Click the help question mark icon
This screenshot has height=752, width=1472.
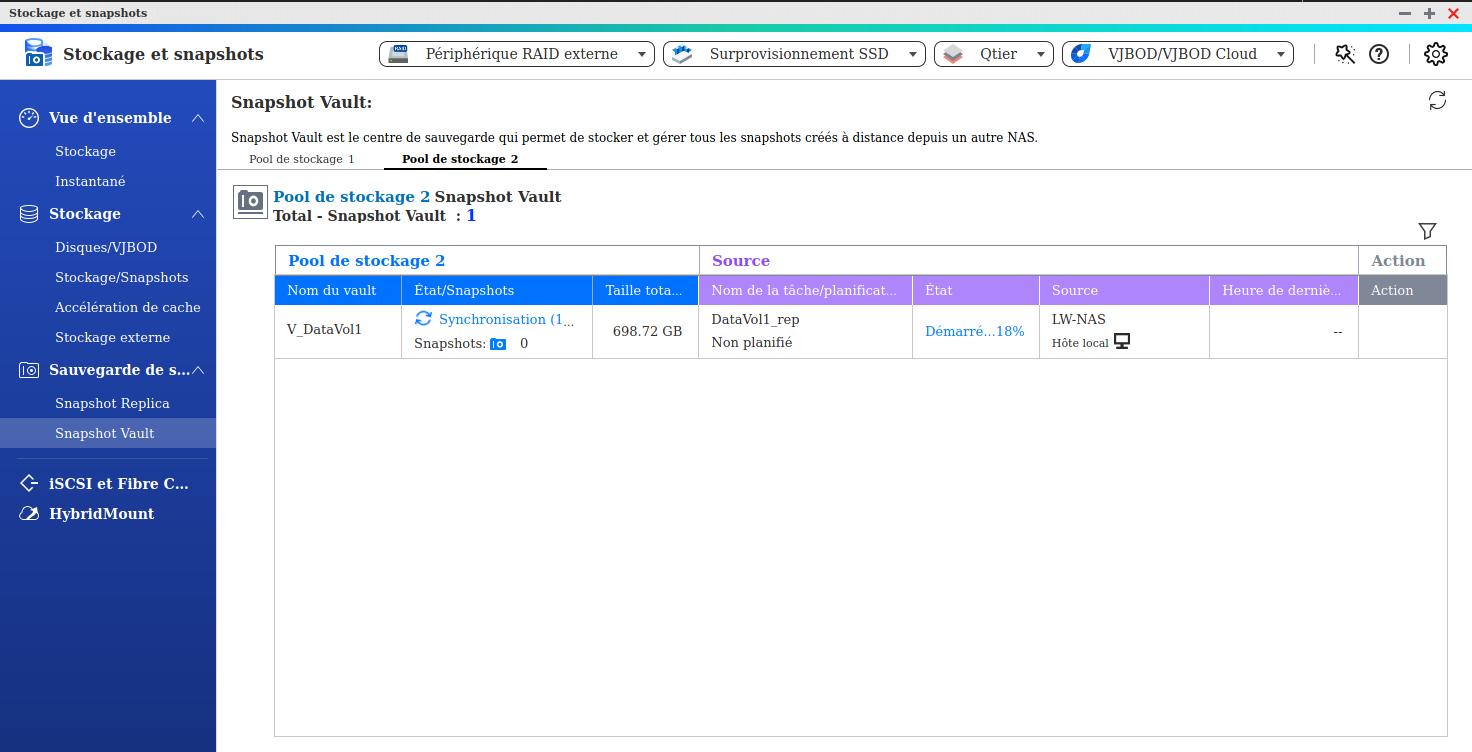(x=1379, y=54)
